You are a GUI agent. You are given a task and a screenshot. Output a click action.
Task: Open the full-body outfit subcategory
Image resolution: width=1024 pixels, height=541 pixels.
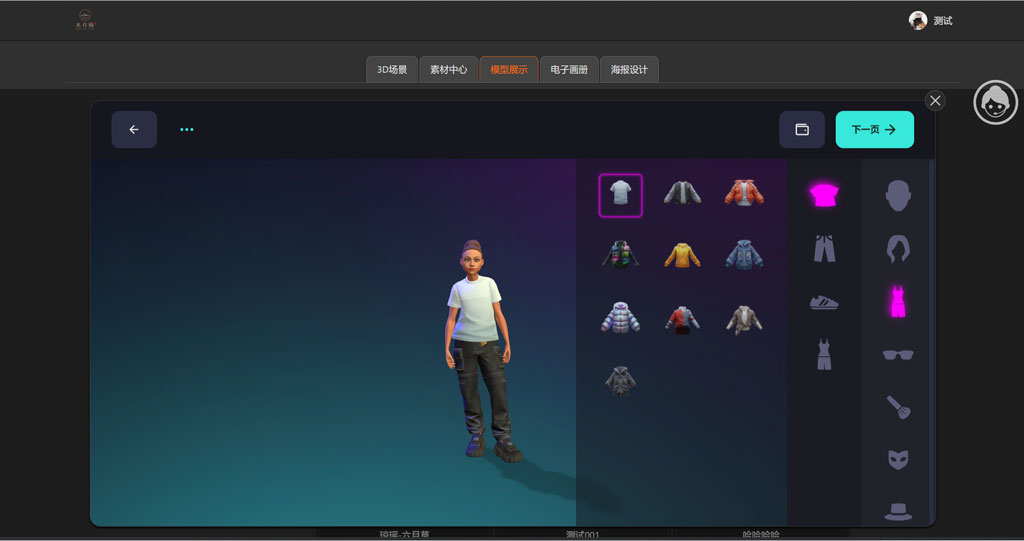click(824, 354)
